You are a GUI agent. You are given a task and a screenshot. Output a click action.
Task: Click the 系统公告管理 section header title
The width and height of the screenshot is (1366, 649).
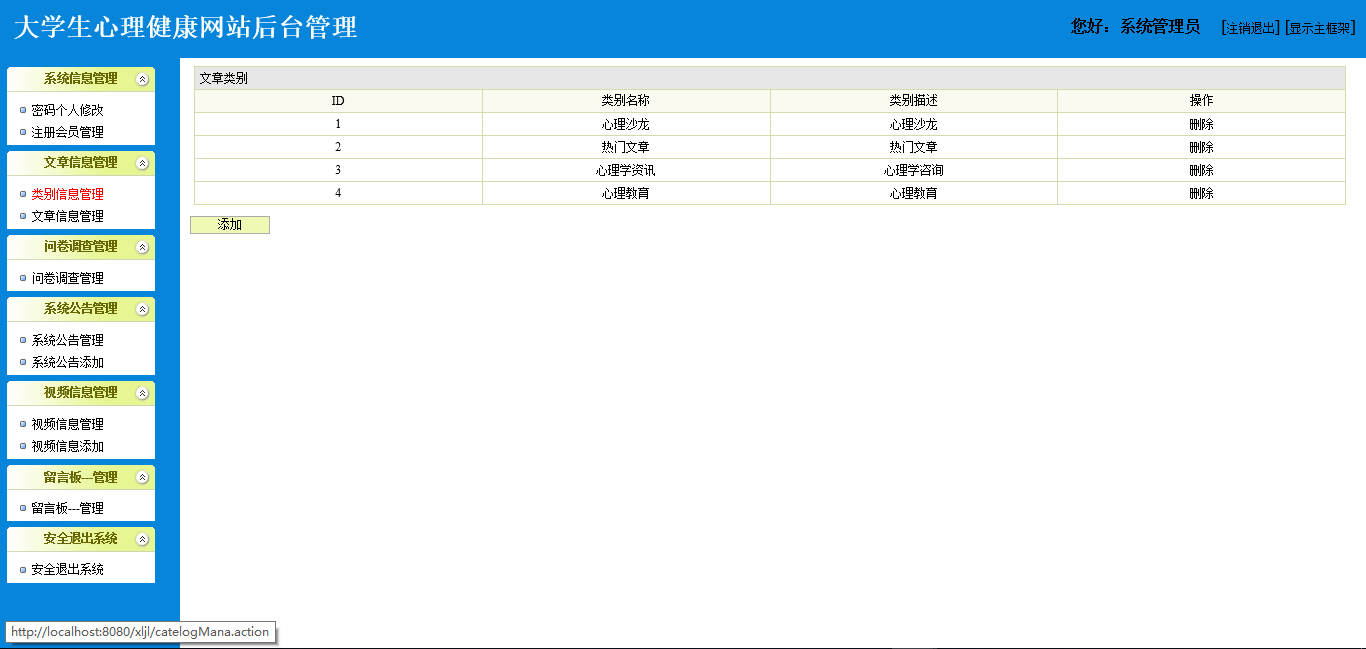point(81,309)
